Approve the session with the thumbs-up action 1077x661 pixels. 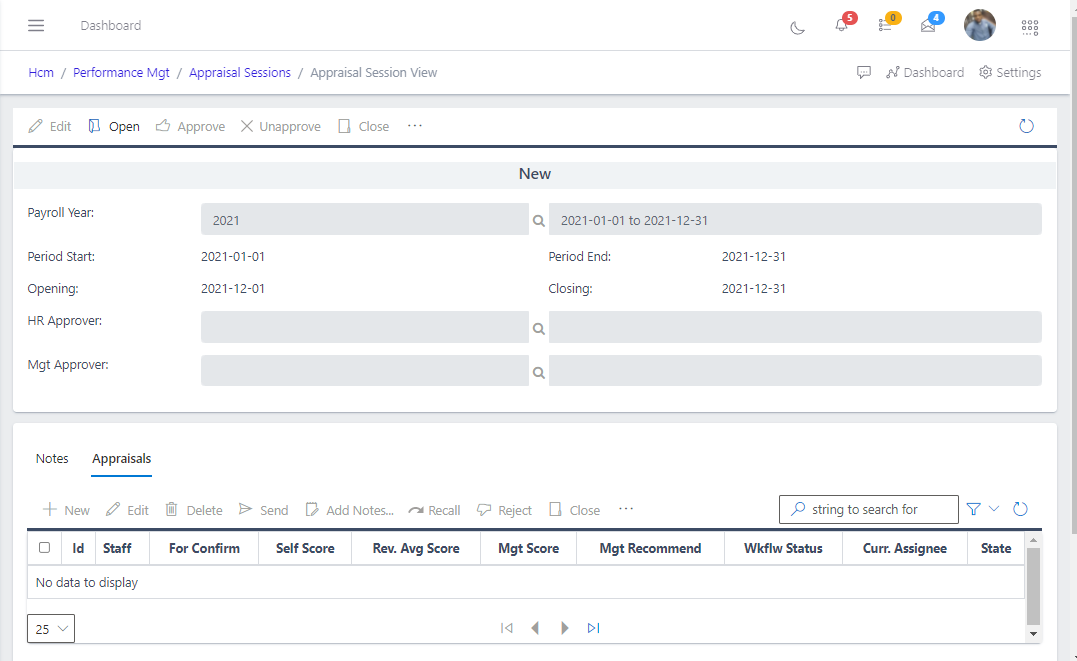[189, 126]
